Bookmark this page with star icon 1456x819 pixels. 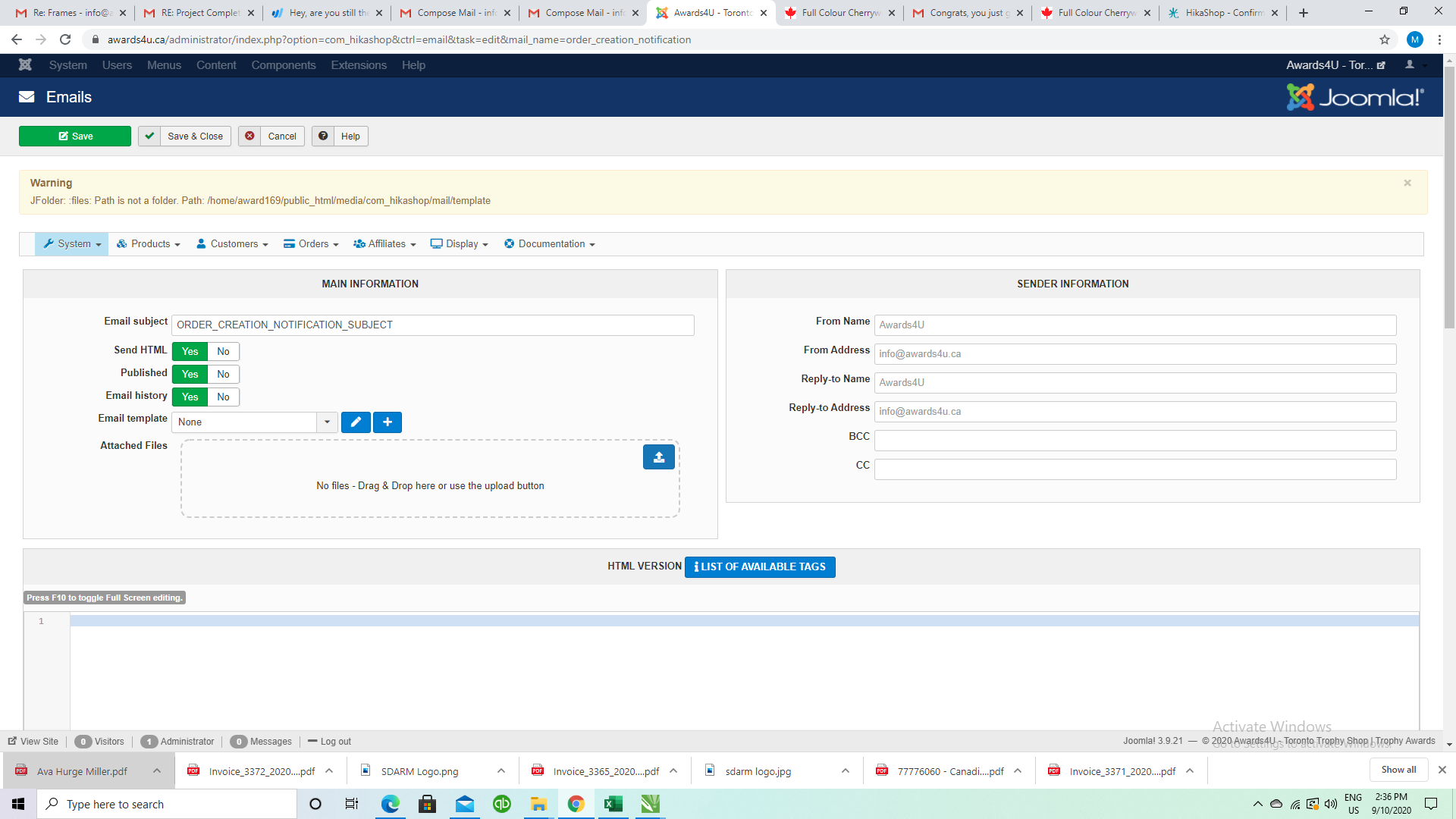point(1385,39)
